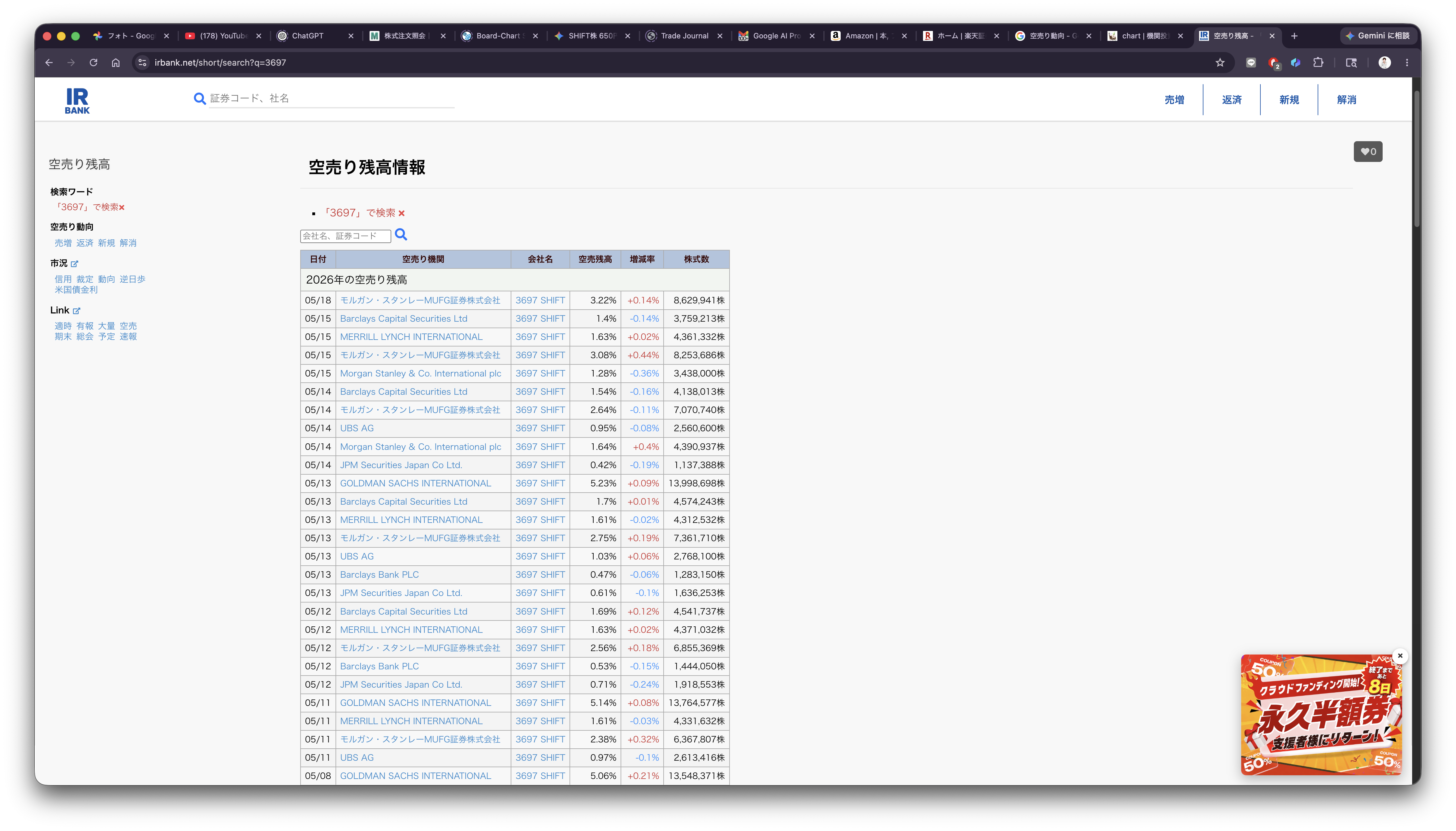This screenshot has height=831, width=1456.
Task: Click the 永久半額券 advertisement banner
Action: tap(1321, 715)
